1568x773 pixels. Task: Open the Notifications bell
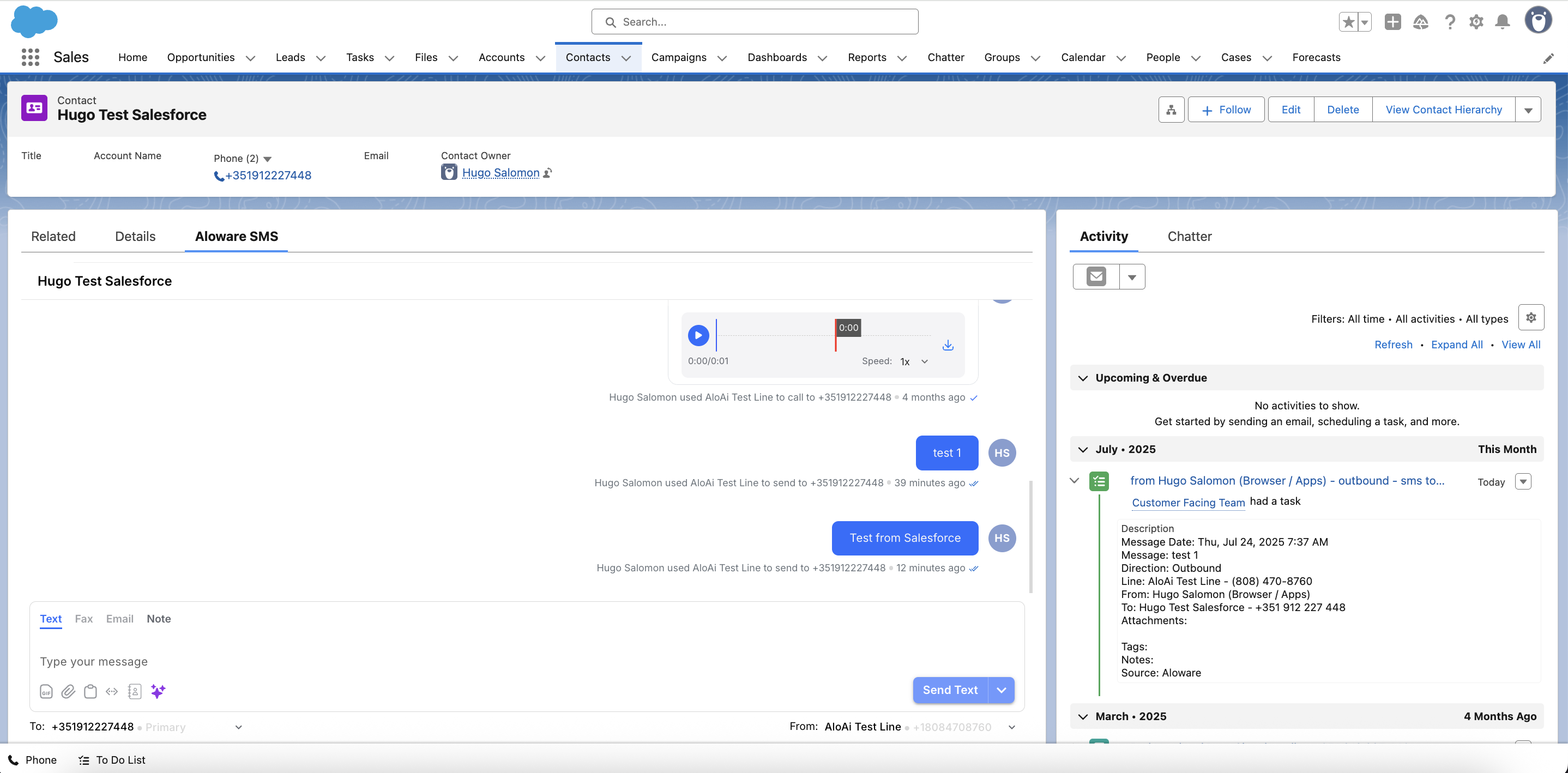pos(1502,22)
